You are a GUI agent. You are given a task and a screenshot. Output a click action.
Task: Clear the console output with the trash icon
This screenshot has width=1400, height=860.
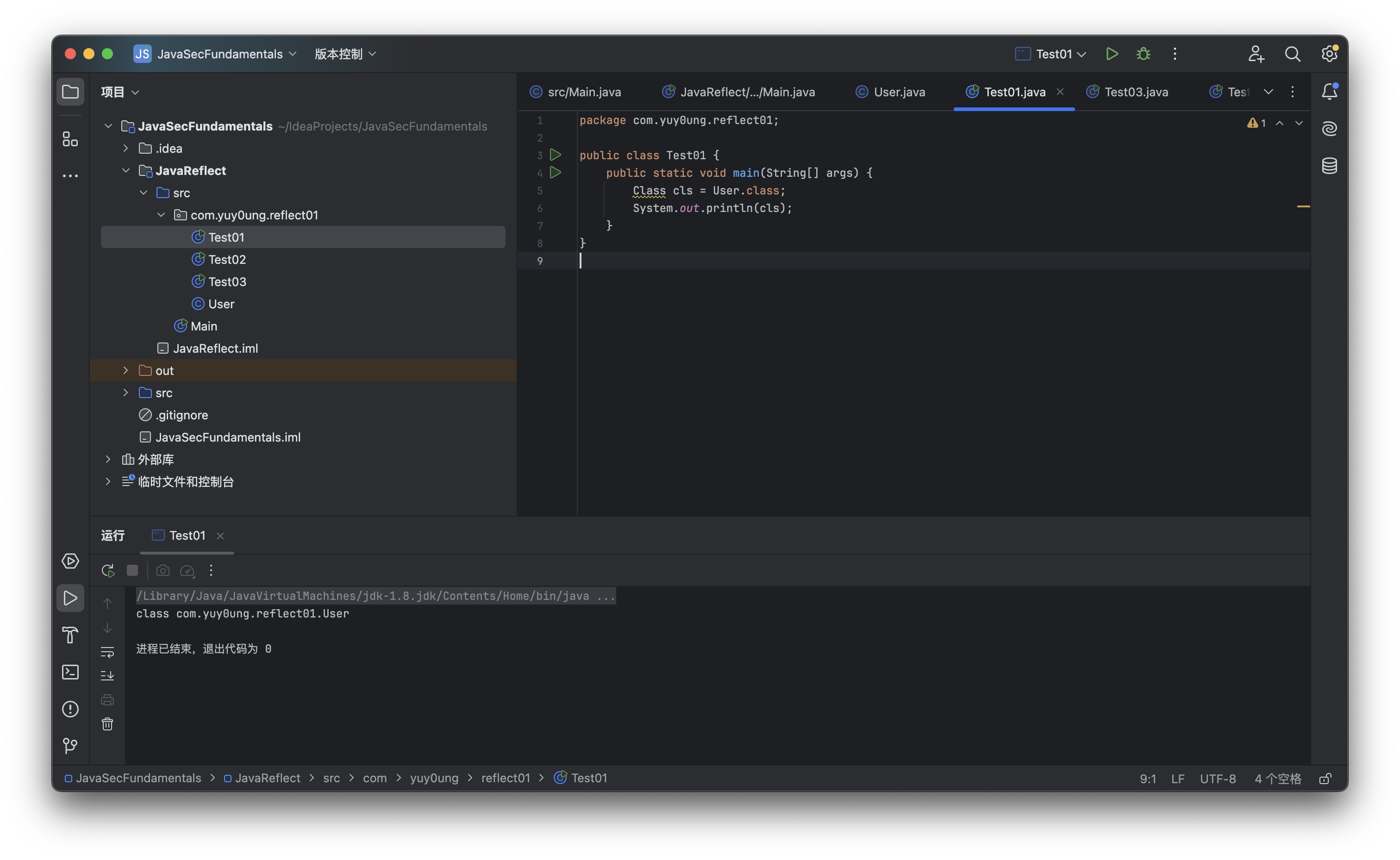tap(107, 724)
